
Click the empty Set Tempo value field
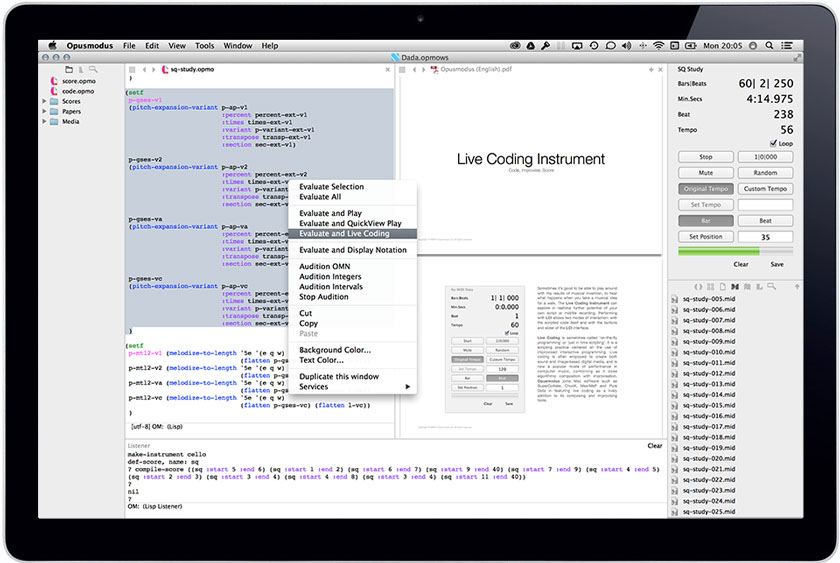tap(765, 205)
